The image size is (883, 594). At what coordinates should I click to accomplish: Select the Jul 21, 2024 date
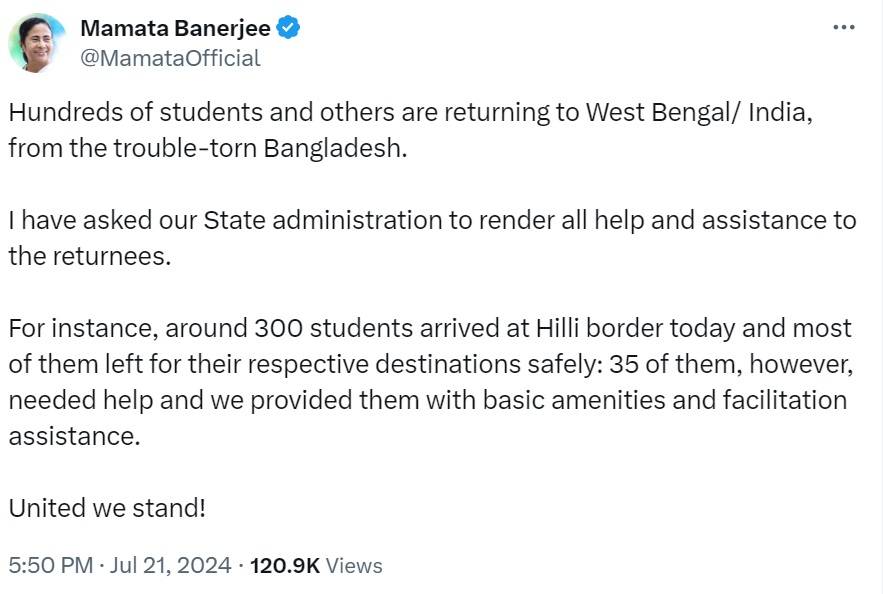tap(169, 566)
